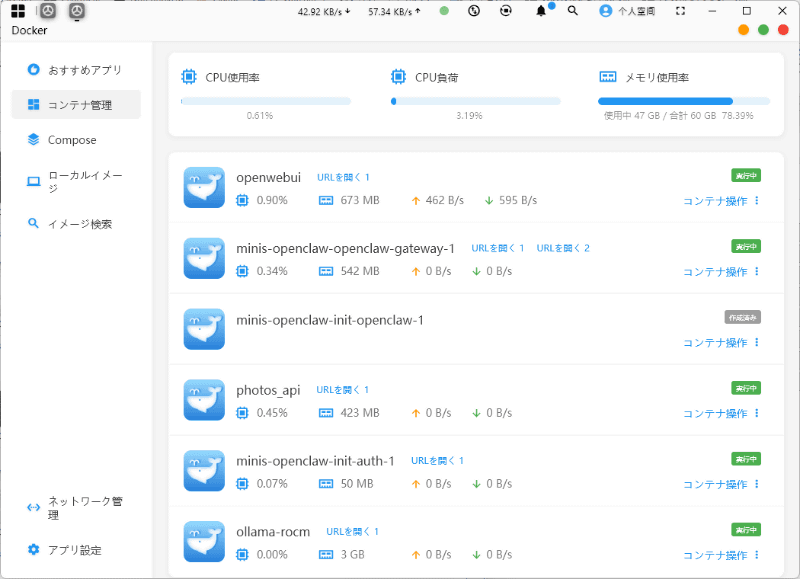Click the メモリ使用率 memory icon
The image size is (800, 579).
click(608, 77)
